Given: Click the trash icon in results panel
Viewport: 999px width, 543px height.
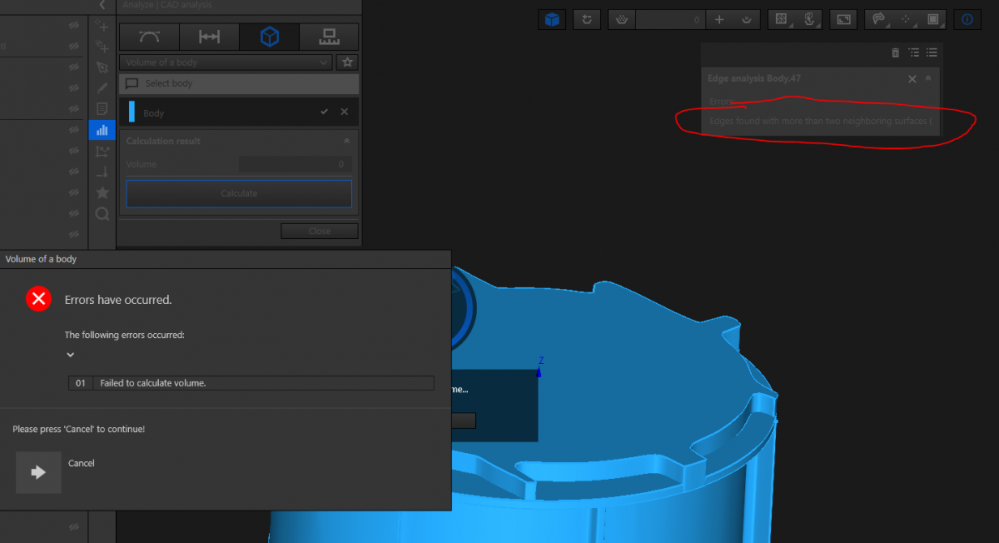Looking at the screenshot, I should (895, 53).
